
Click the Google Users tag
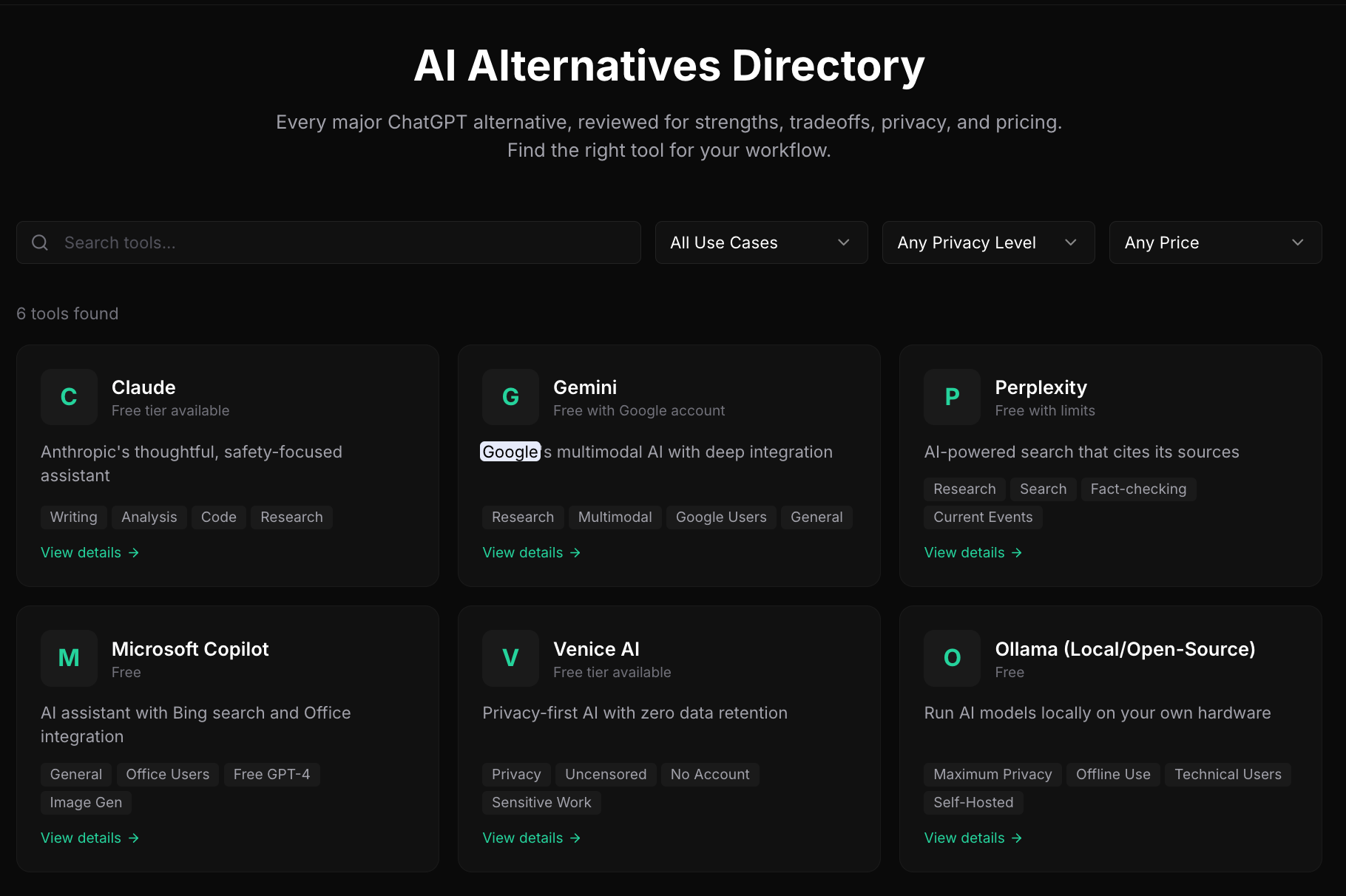pos(721,517)
